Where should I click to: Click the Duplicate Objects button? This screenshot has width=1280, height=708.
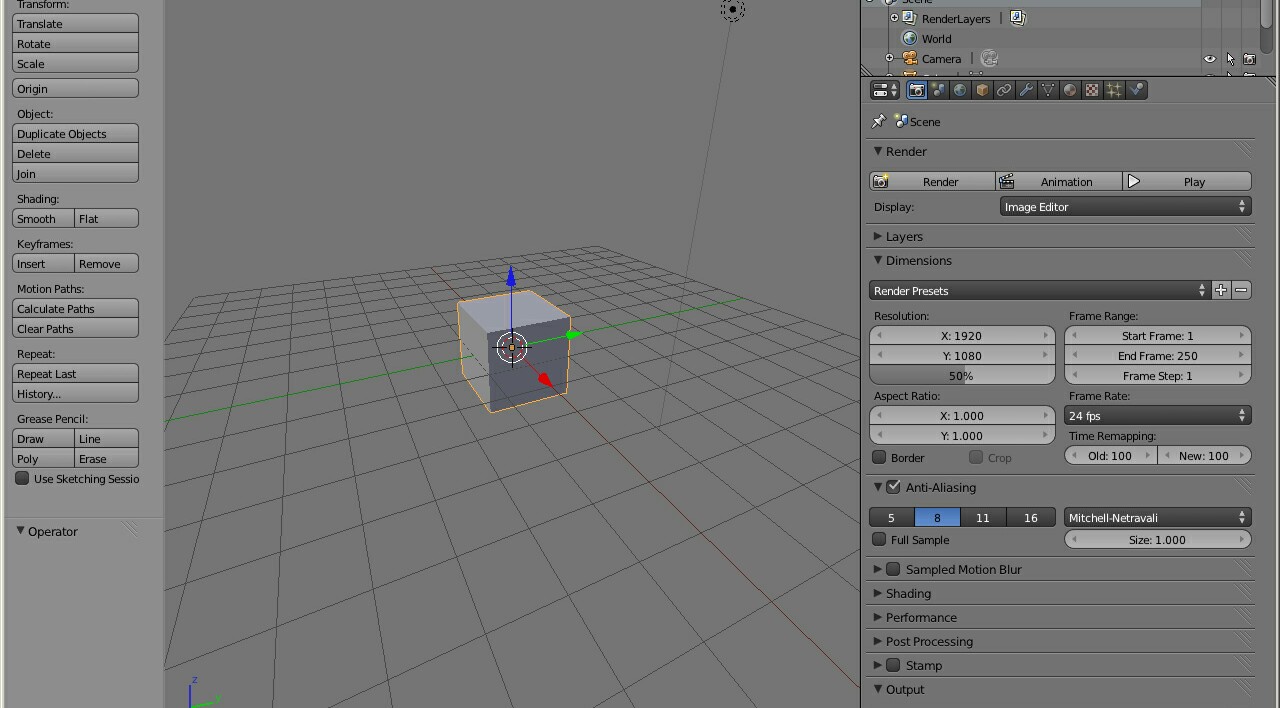click(75, 134)
